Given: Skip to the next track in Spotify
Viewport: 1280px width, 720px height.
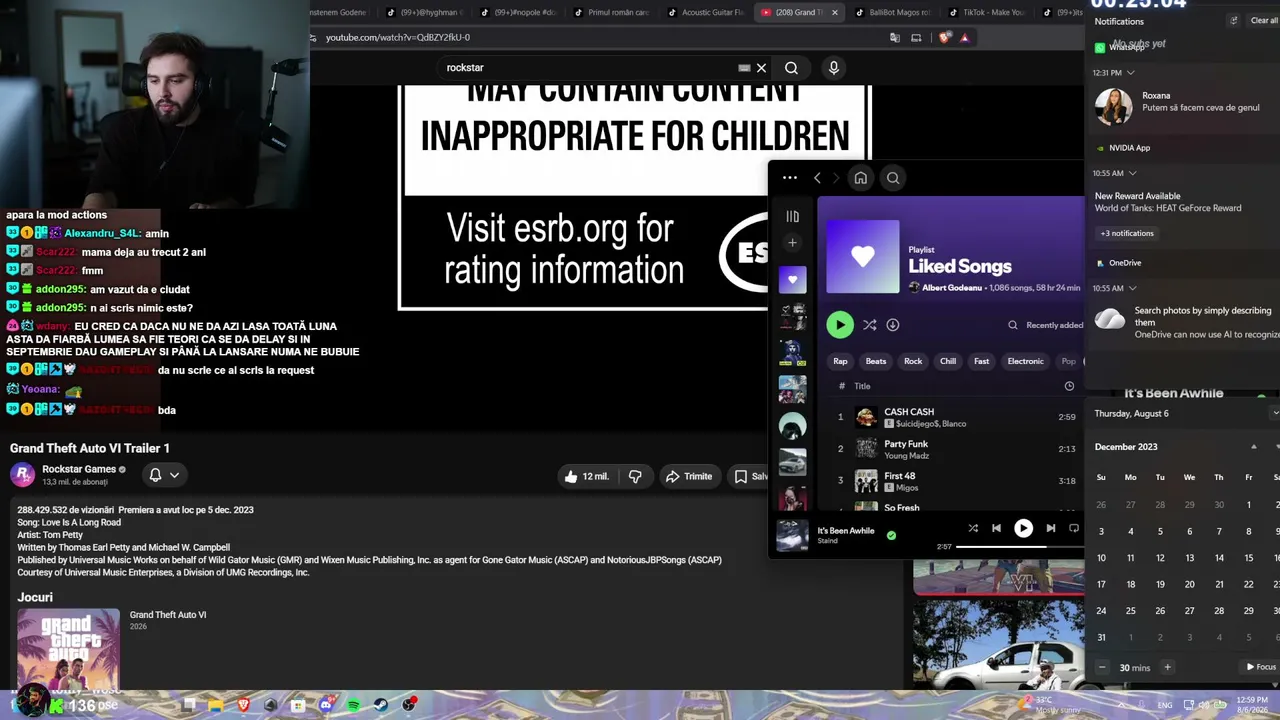Looking at the screenshot, I should pos(1050,528).
